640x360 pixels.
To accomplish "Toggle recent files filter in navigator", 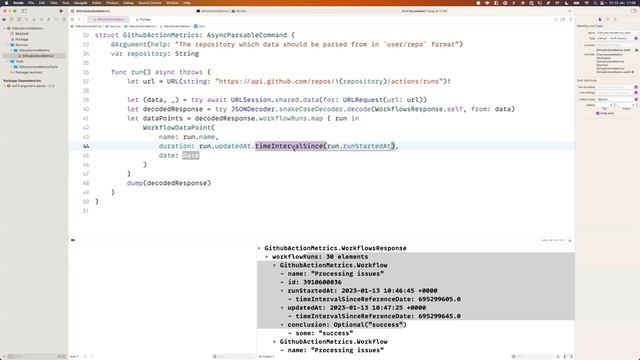I will pyautogui.click(x=60, y=356).
